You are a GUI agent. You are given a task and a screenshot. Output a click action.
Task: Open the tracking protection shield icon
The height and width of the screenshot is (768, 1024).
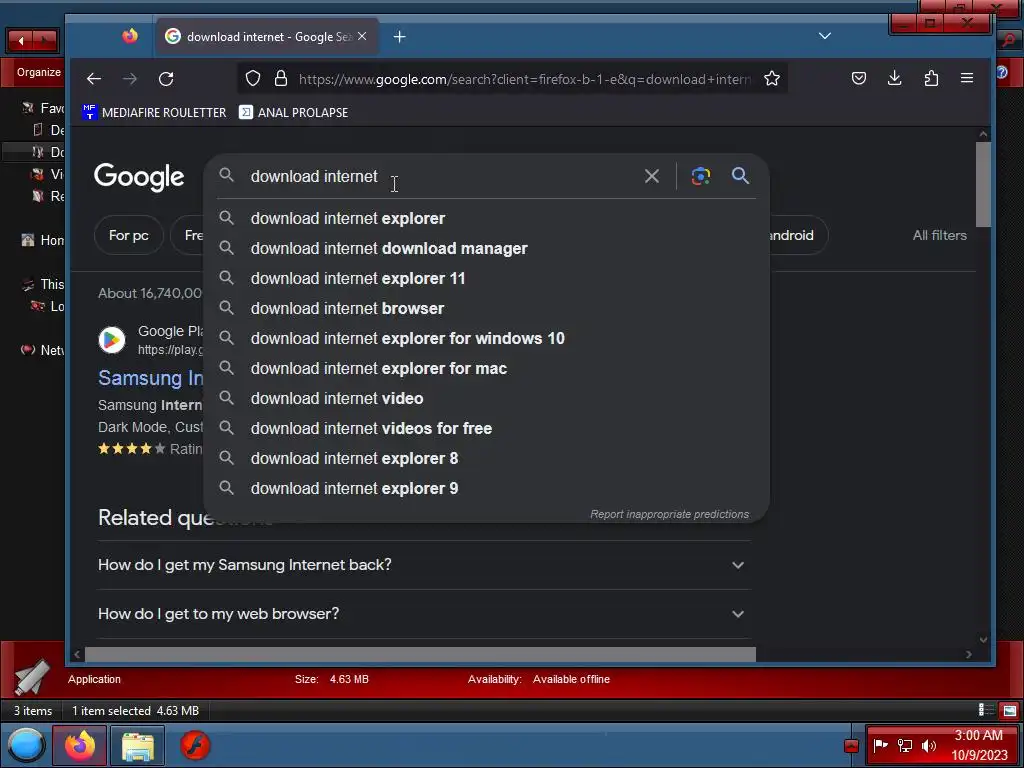coord(253,79)
